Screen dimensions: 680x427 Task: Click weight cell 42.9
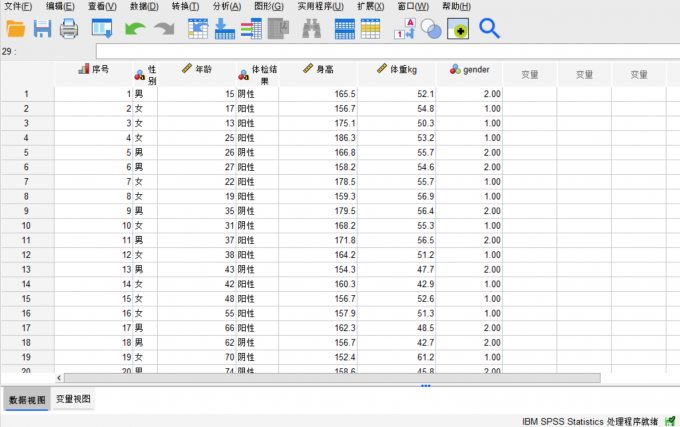[x=396, y=284]
